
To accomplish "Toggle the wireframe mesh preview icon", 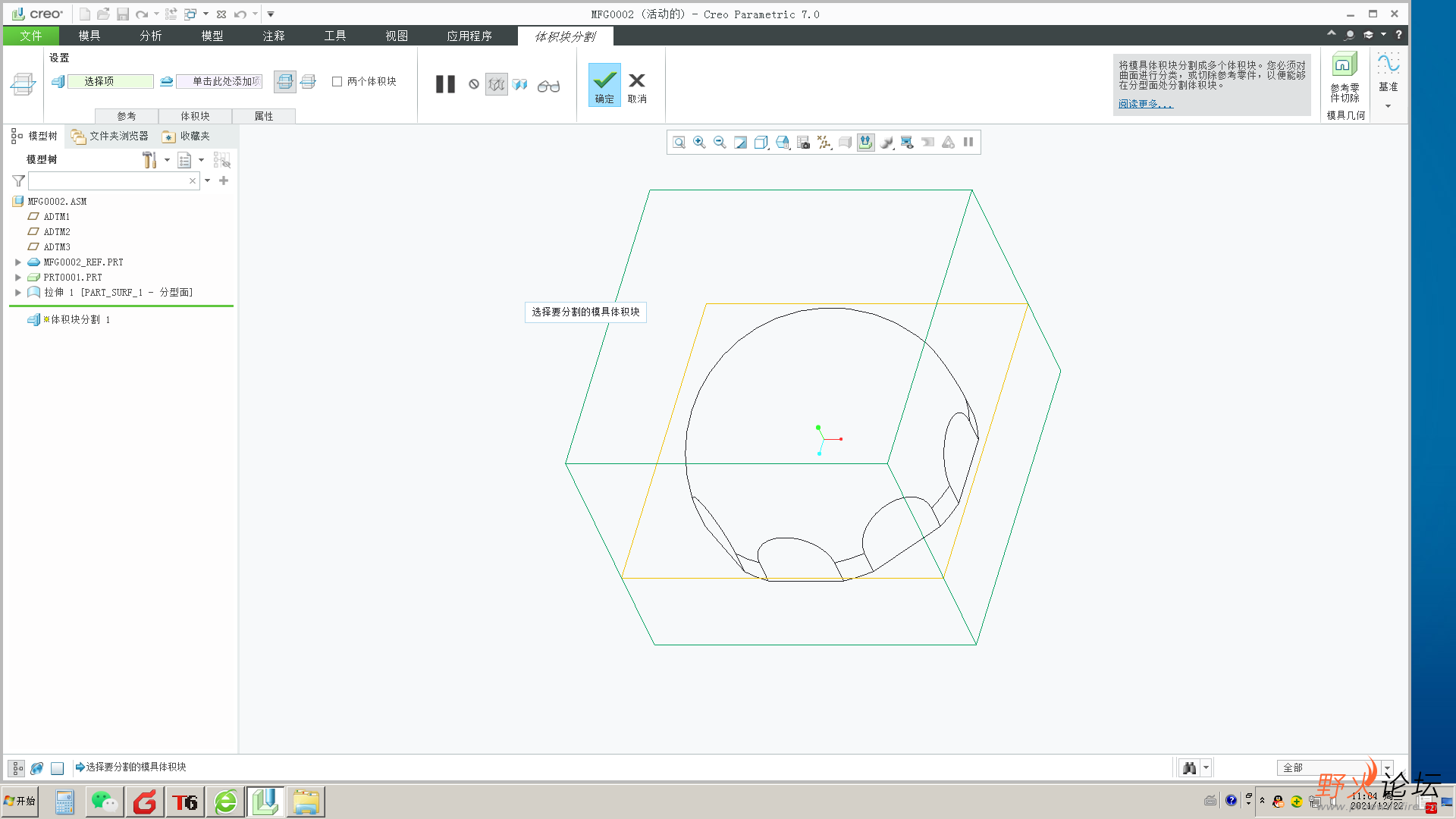I will pyautogui.click(x=497, y=84).
